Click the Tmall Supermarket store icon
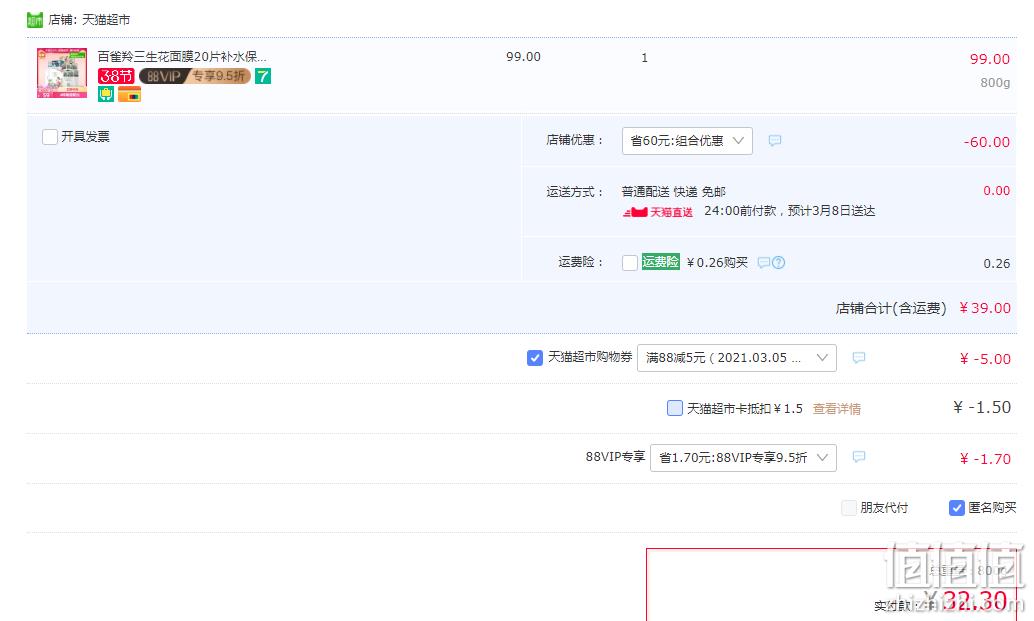1034x621 pixels. [x=34, y=20]
